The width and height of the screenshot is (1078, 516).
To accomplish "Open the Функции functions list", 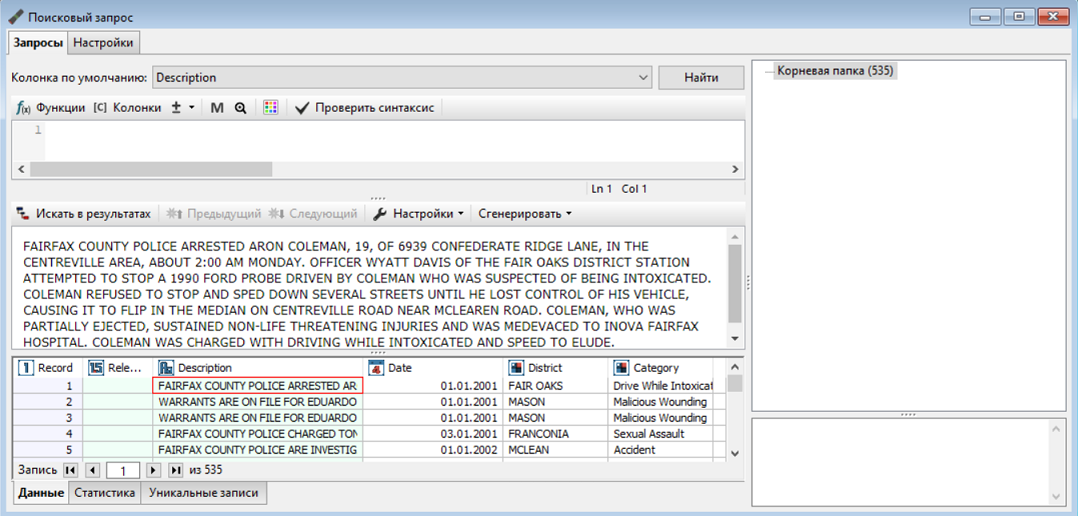I will click(x=51, y=108).
